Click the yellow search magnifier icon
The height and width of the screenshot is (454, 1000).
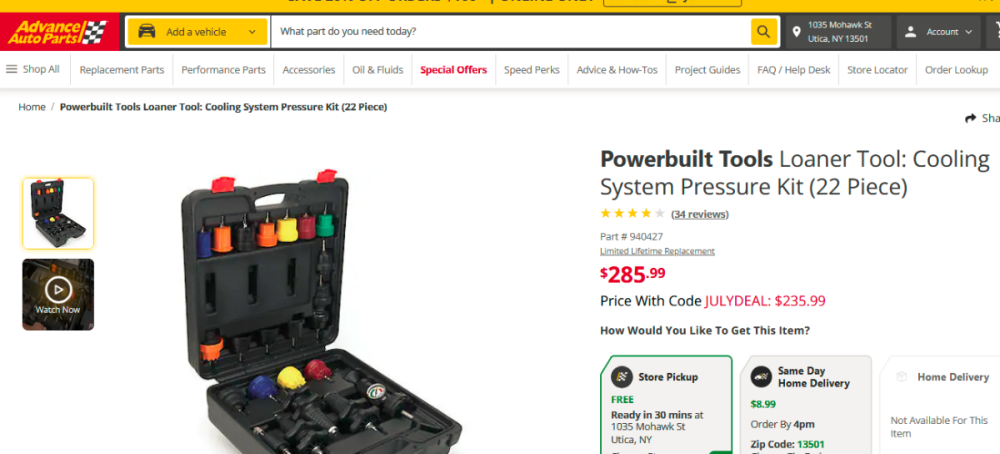click(x=763, y=31)
